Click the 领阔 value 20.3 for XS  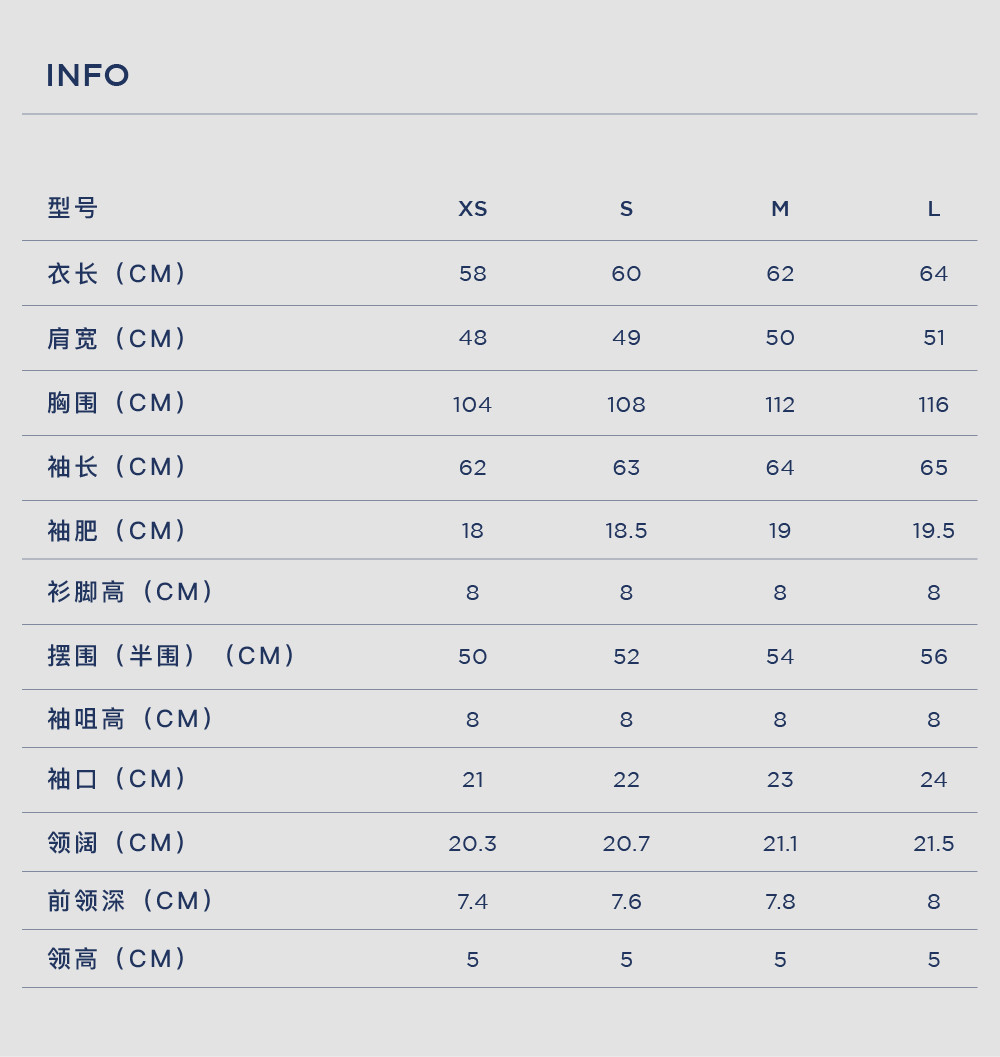[x=473, y=844]
